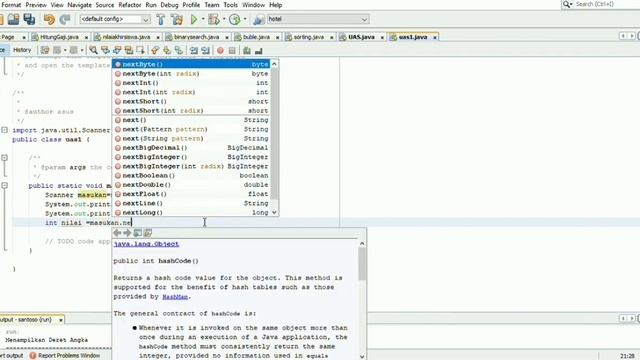Switch to sorting.java tab
This screenshot has height=360, width=640.
309,37
